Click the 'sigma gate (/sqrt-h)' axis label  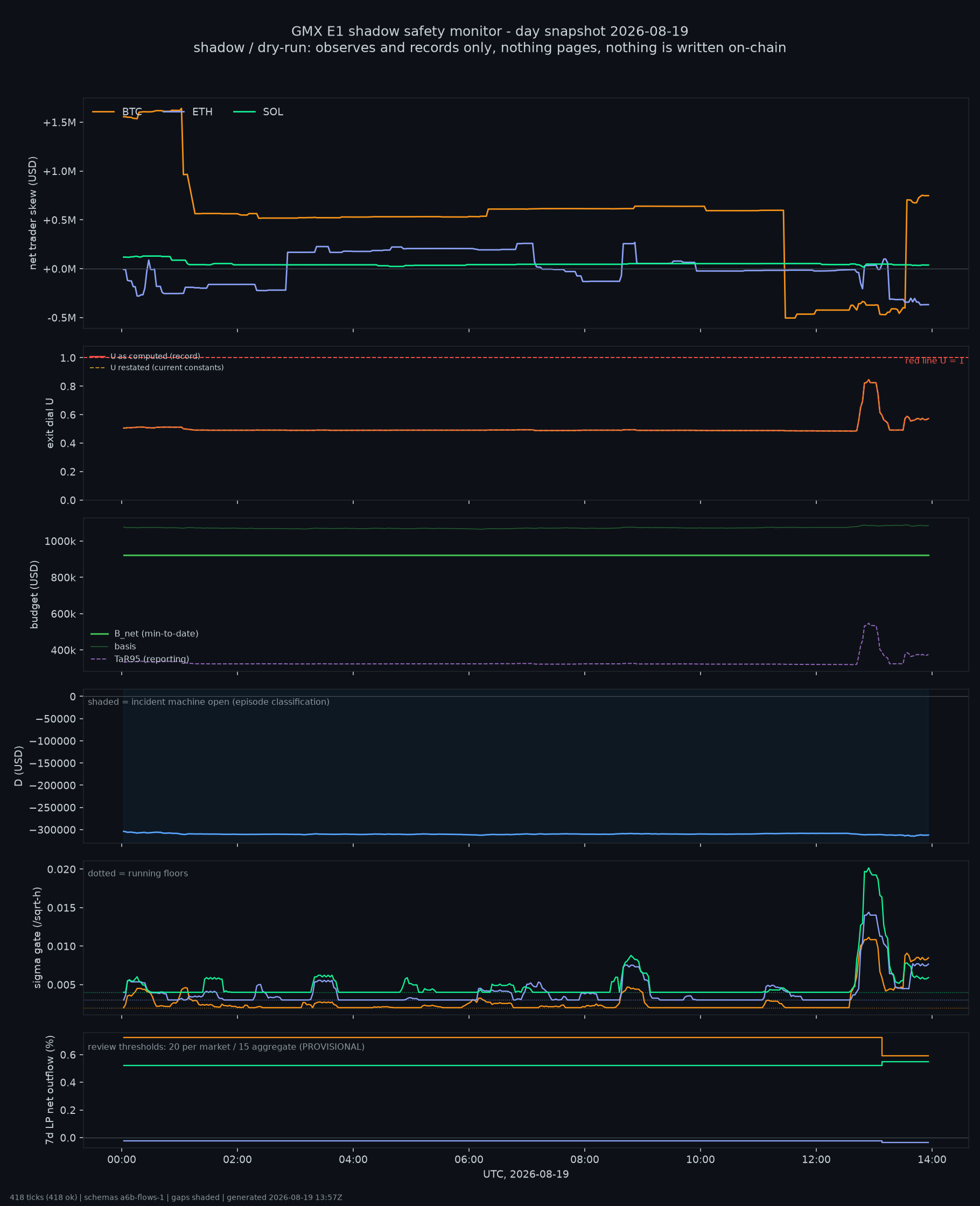point(37,937)
